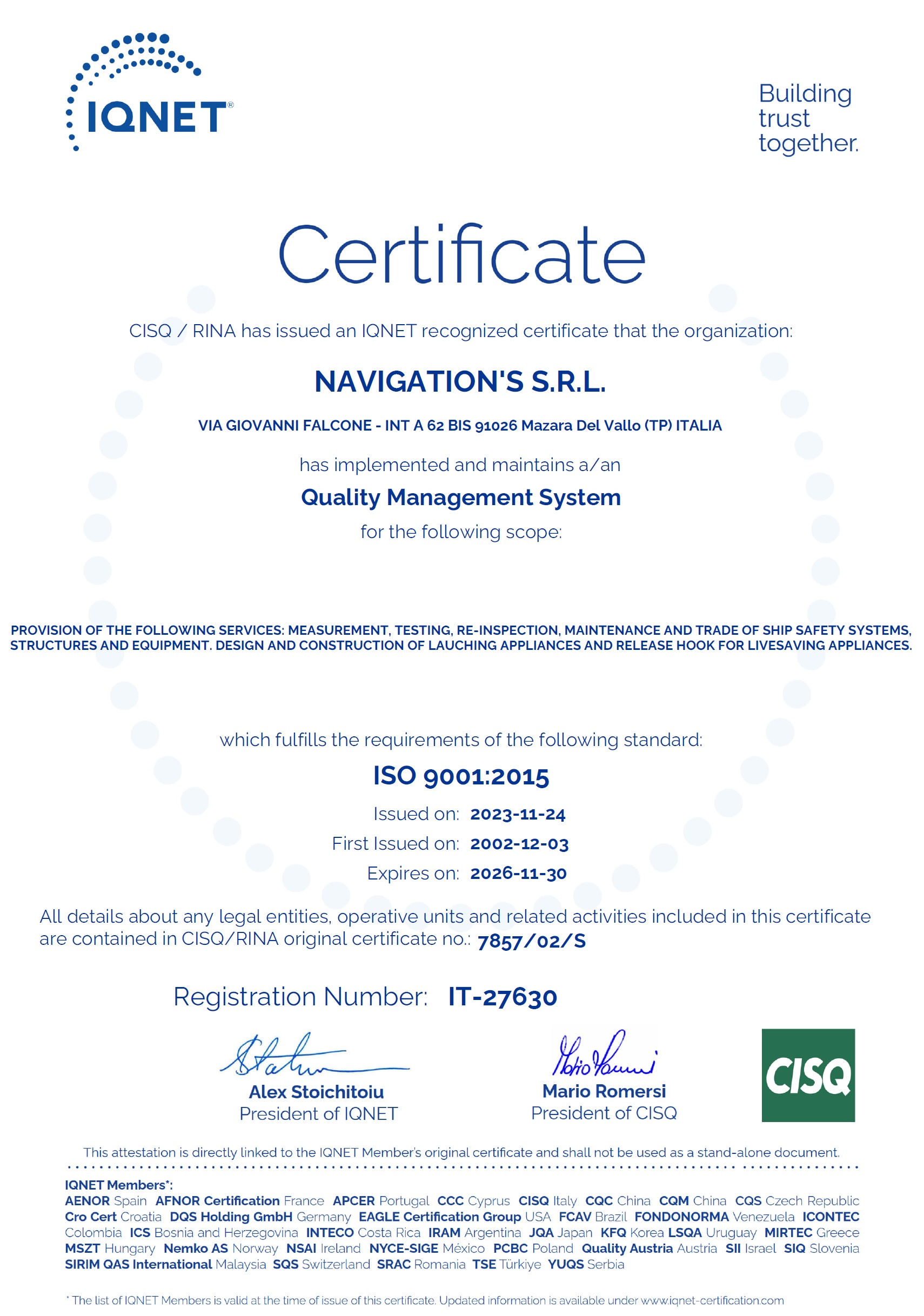
Task: Select the issued date 2023-11-24
Action: 518,814
